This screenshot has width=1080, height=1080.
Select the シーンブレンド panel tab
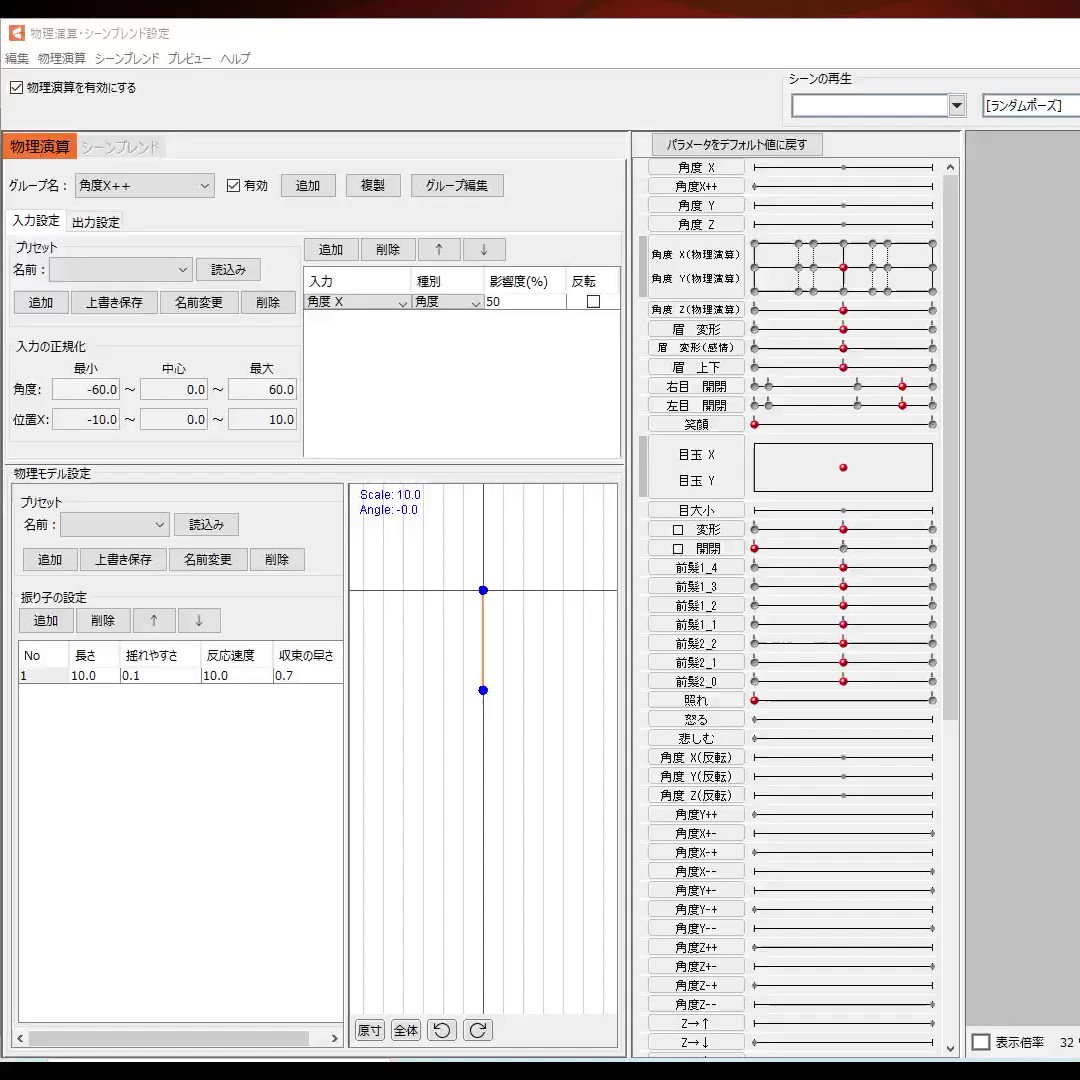click(121, 147)
